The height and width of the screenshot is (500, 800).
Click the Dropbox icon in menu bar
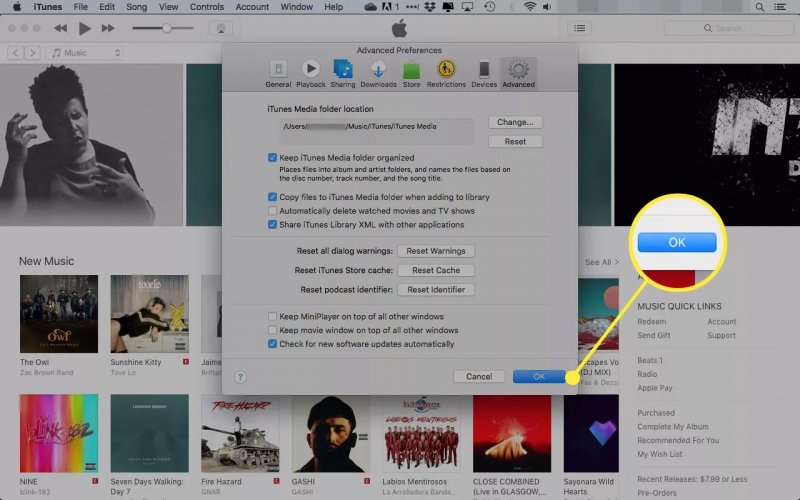[430, 7]
